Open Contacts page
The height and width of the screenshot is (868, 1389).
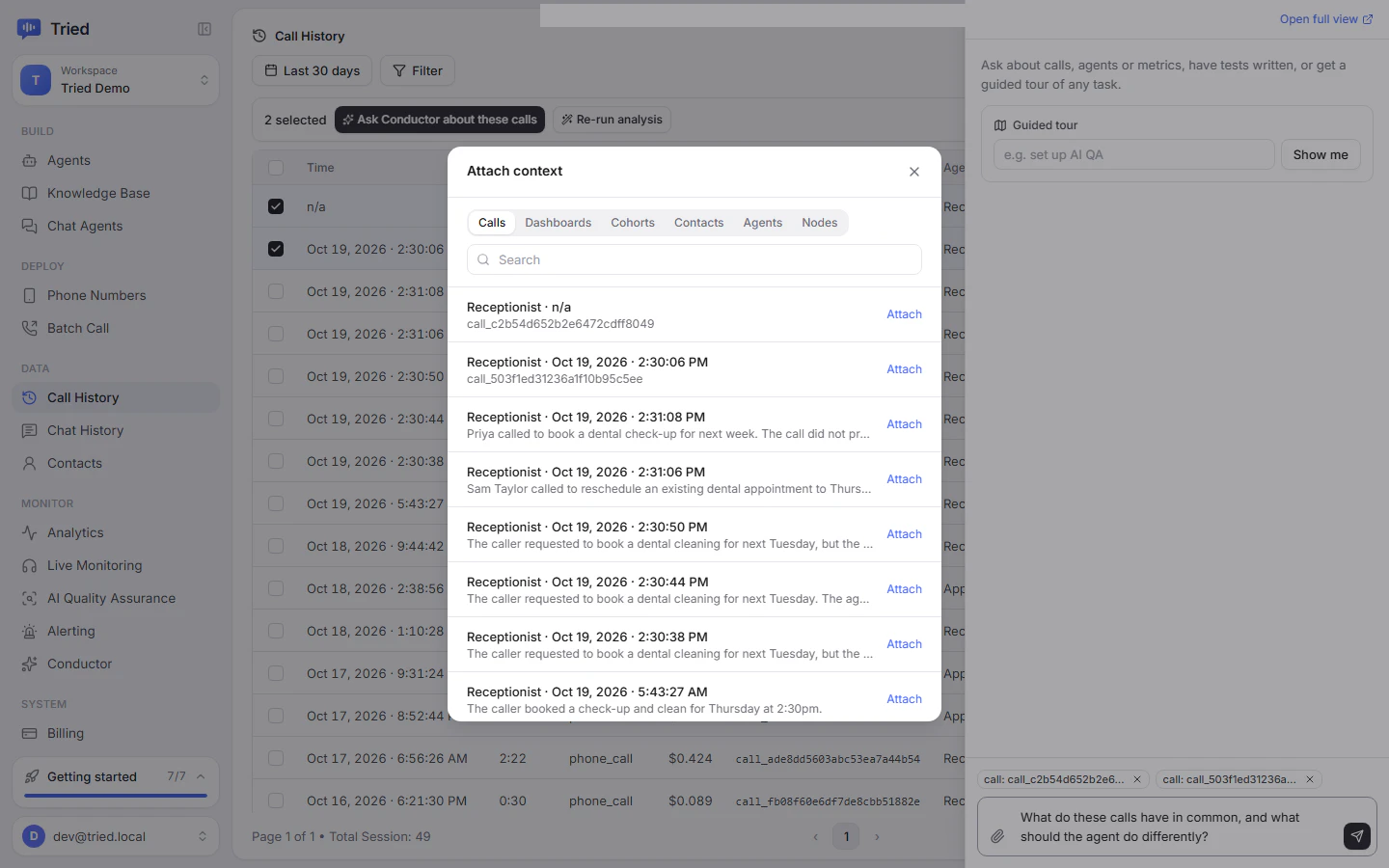tap(116, 463)
